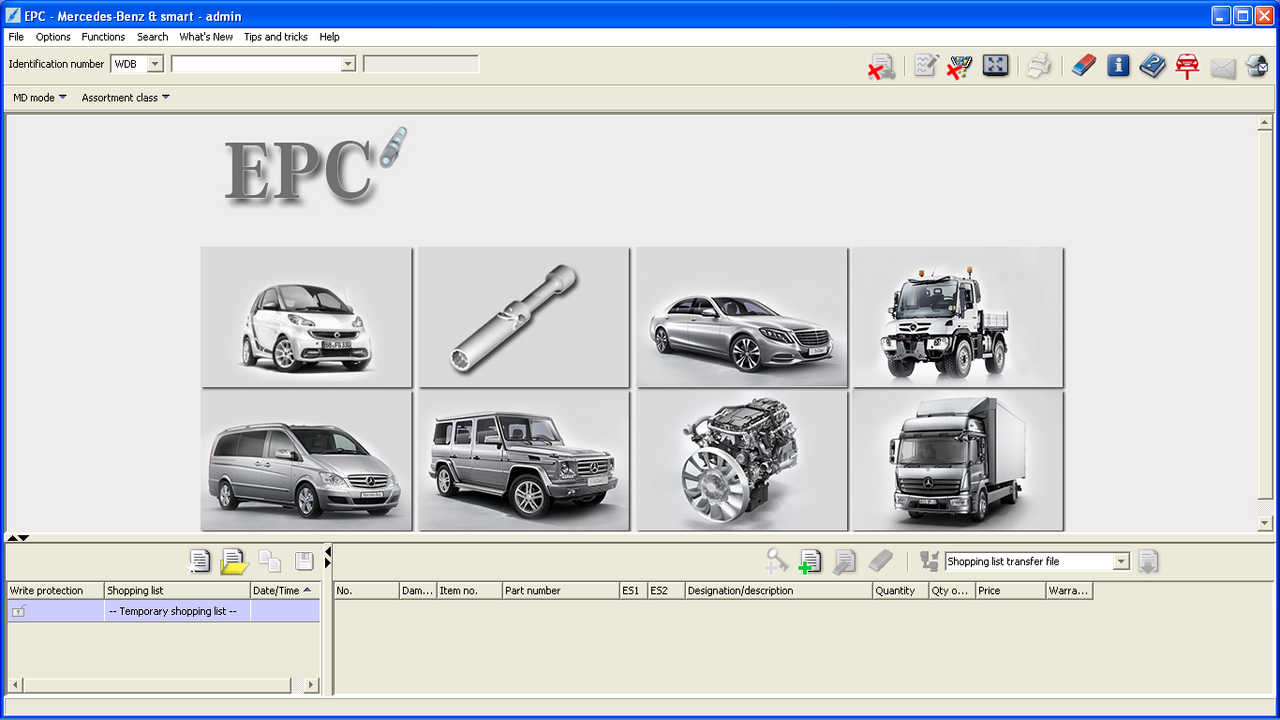The width and height of the screenshot is (1280, 720).
Task: Click the delete vehicle data icon with red X
Action: click(x=881, y=67)
